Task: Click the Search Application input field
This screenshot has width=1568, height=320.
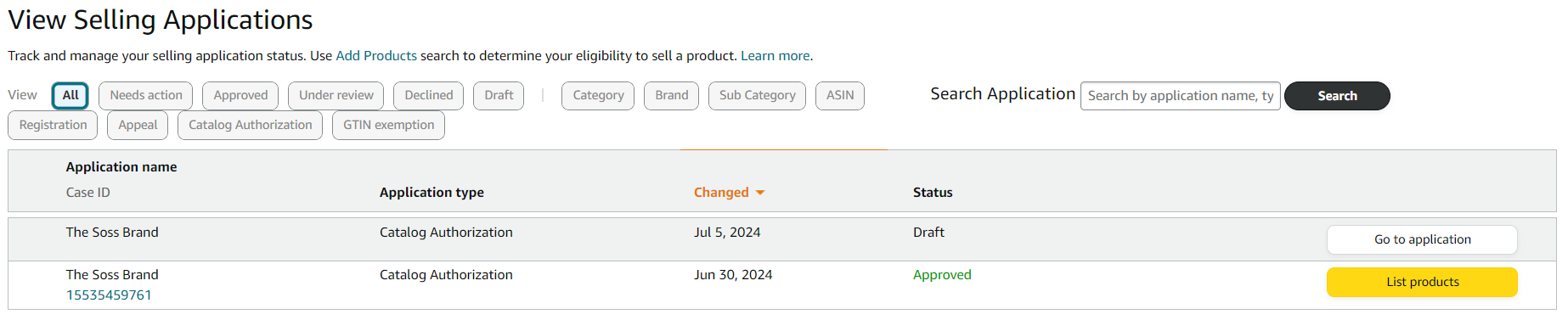Action: tap(1181, 96)
